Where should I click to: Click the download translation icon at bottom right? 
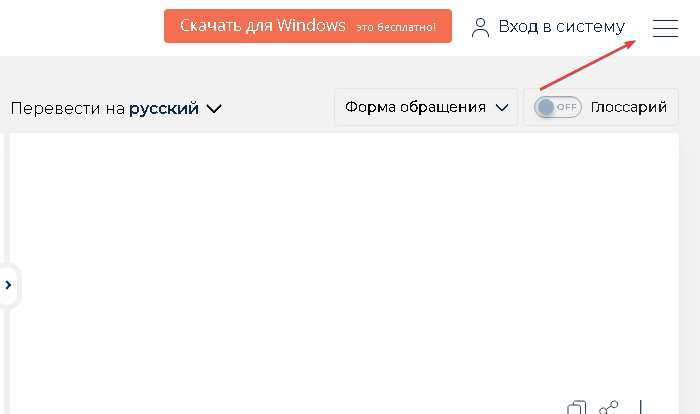[x=643, y=408]
